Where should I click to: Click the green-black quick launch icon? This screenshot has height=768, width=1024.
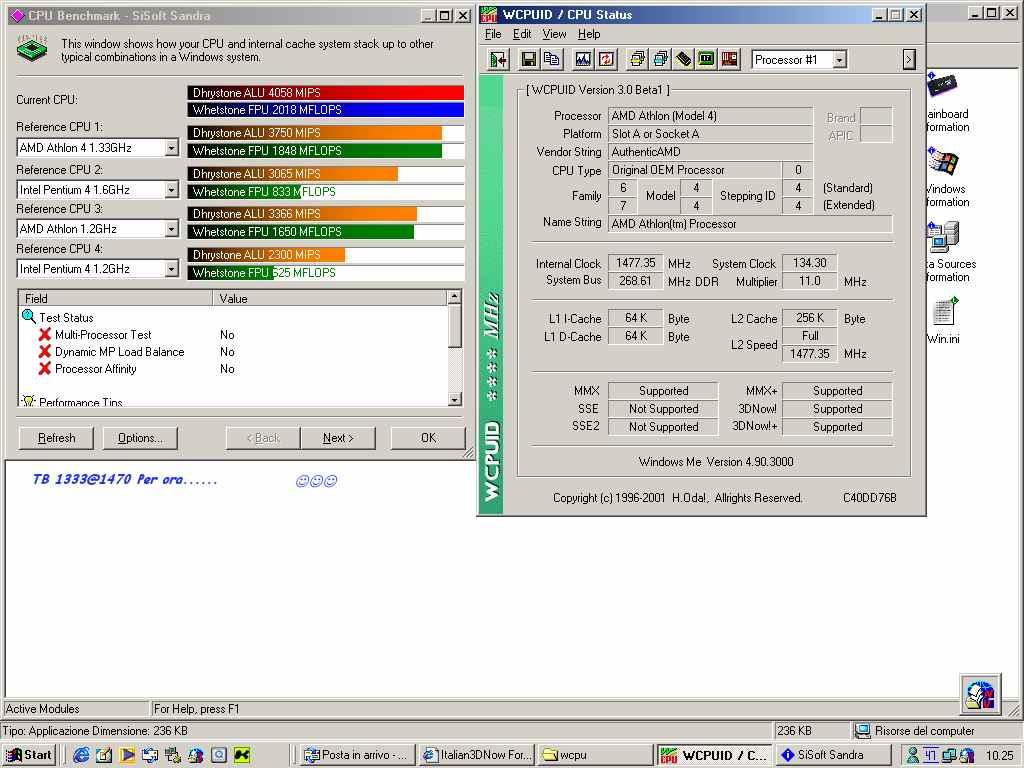click(x=242, y=755)
